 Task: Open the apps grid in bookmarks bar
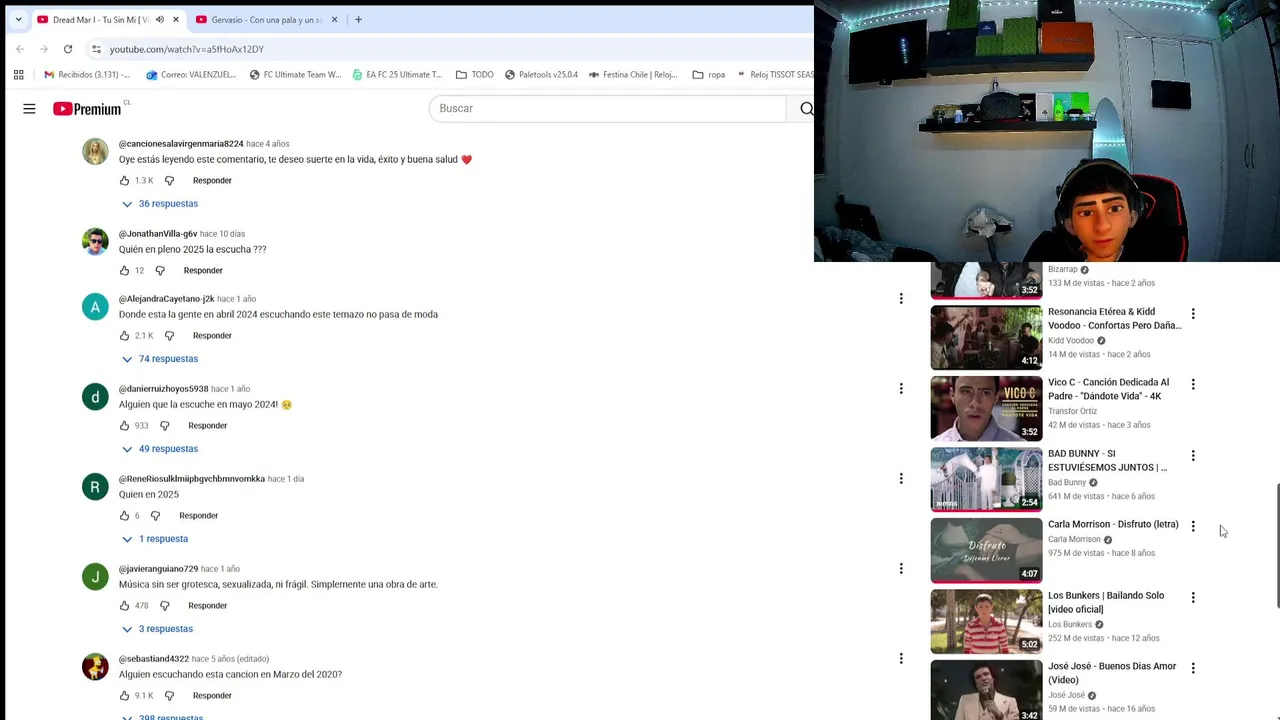[18, 74]
